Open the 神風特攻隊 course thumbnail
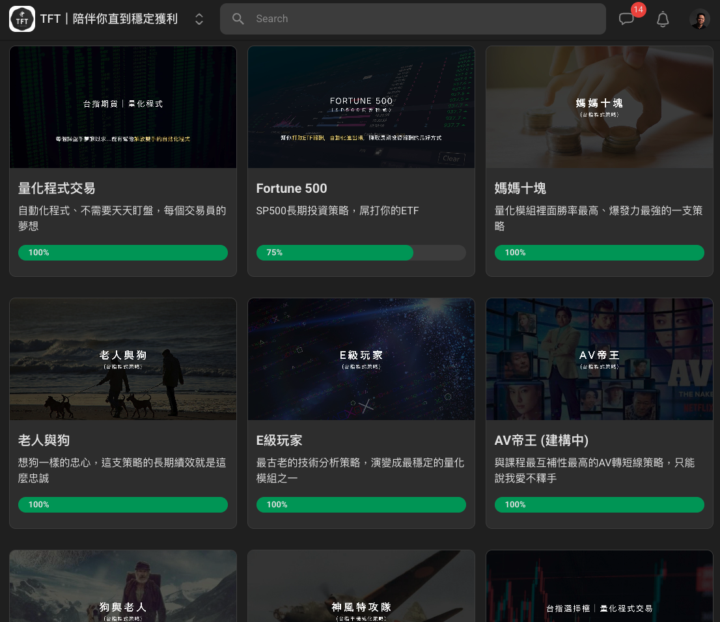The width and height of the screenshot is (720, 622). [x=361, y=586]
